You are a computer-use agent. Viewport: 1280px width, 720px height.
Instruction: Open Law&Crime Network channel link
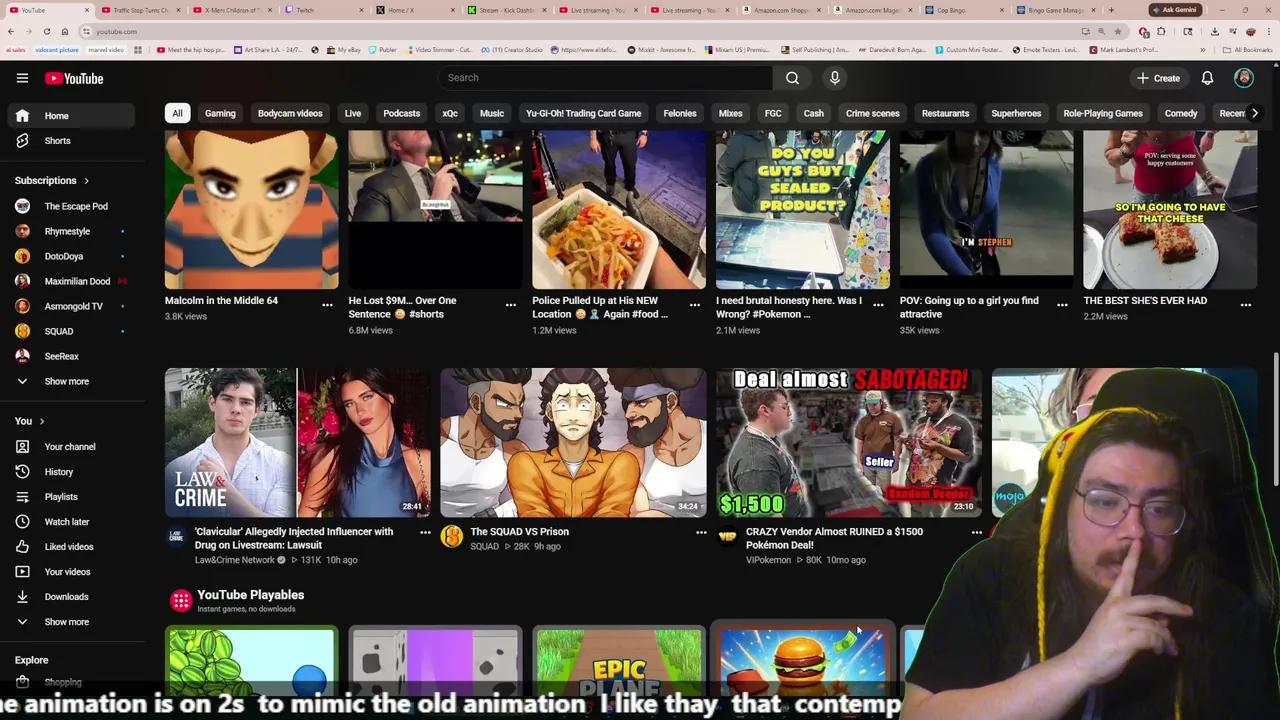click(235, 560)
